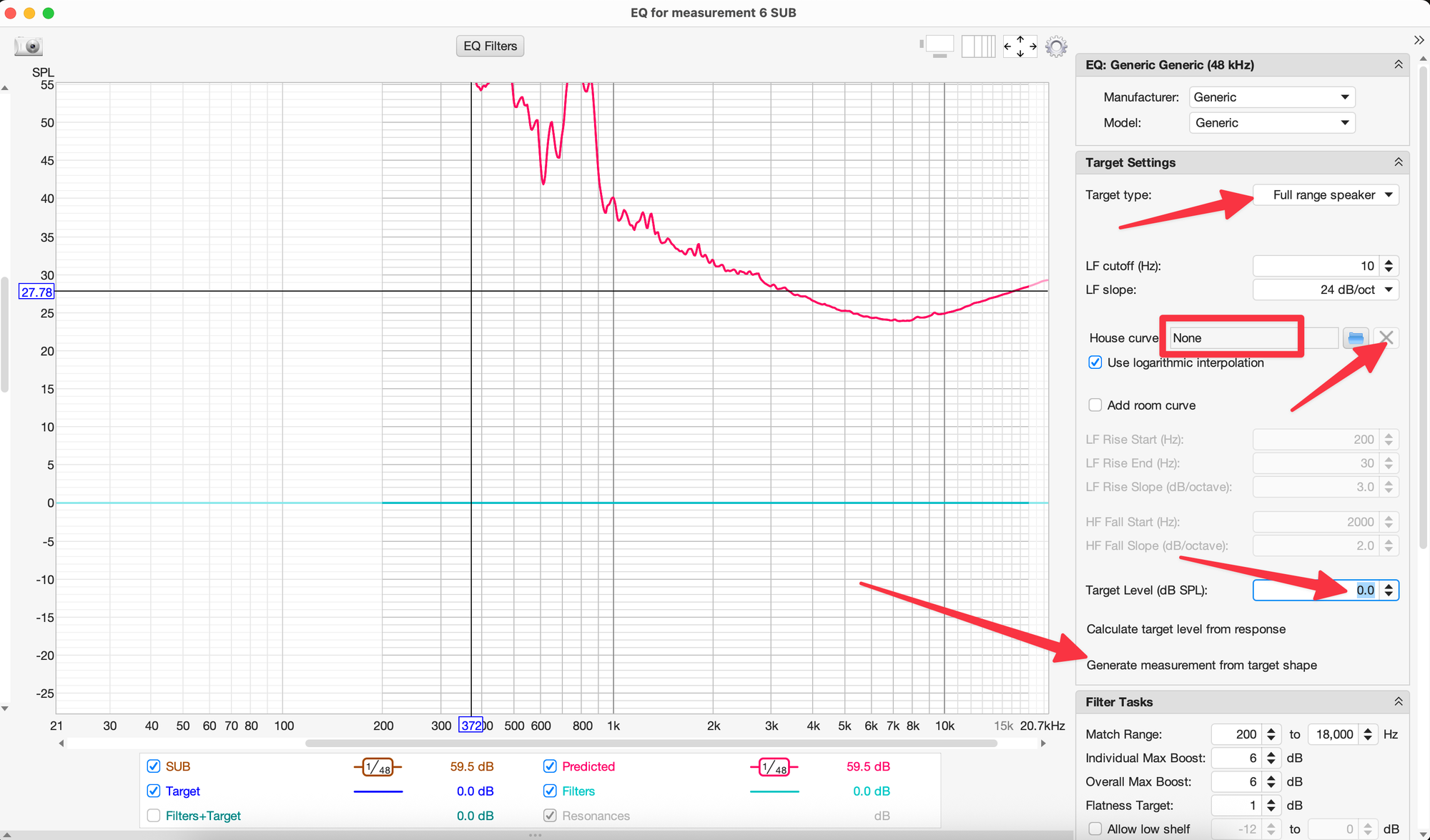
Task: Click the horizontal graph scrollbar
Action: tap(651, 743)
